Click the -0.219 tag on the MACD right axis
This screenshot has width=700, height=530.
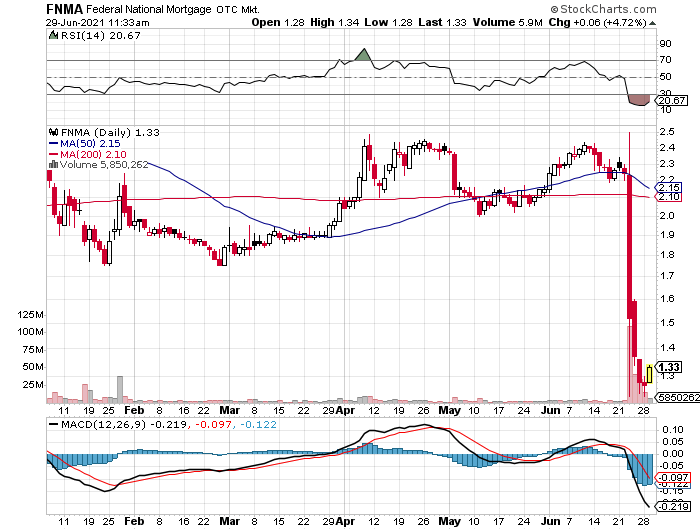pyautogui.click(x=672, y=506)
